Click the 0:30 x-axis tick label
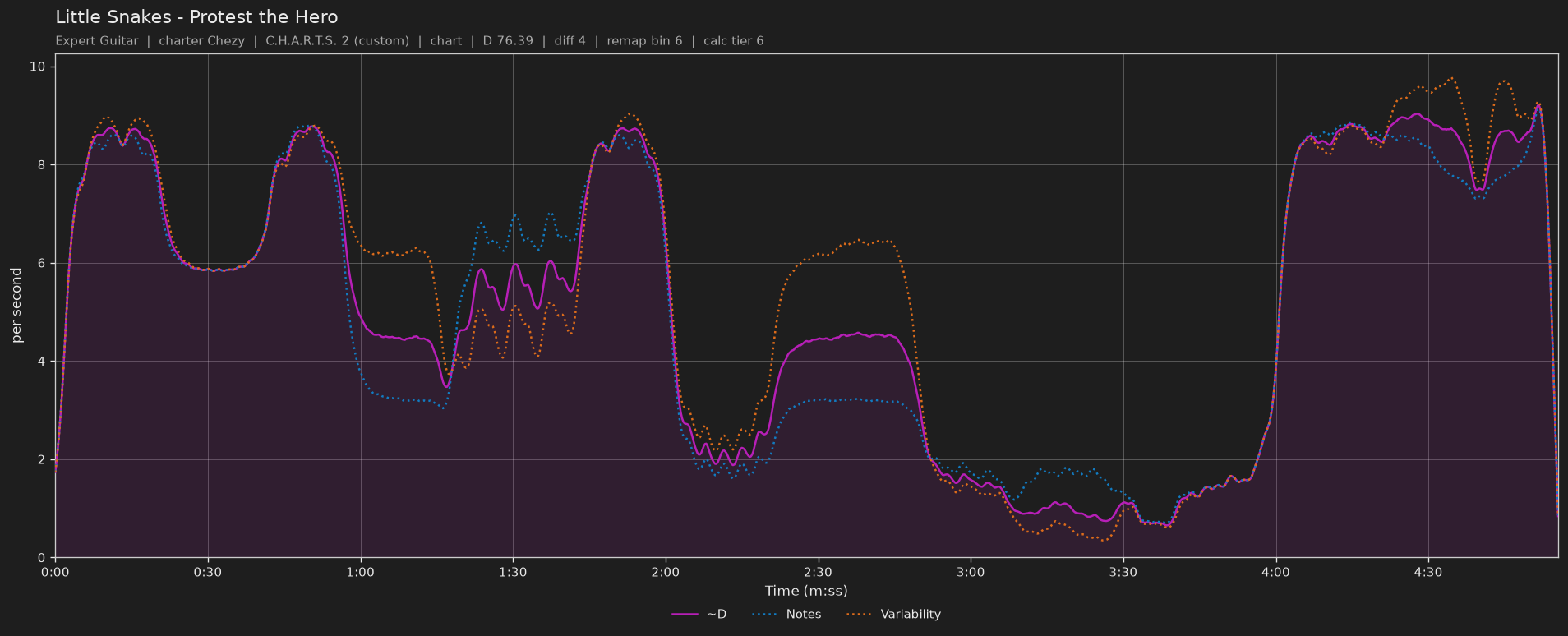 pyautogui.click(x=208, y=572)
